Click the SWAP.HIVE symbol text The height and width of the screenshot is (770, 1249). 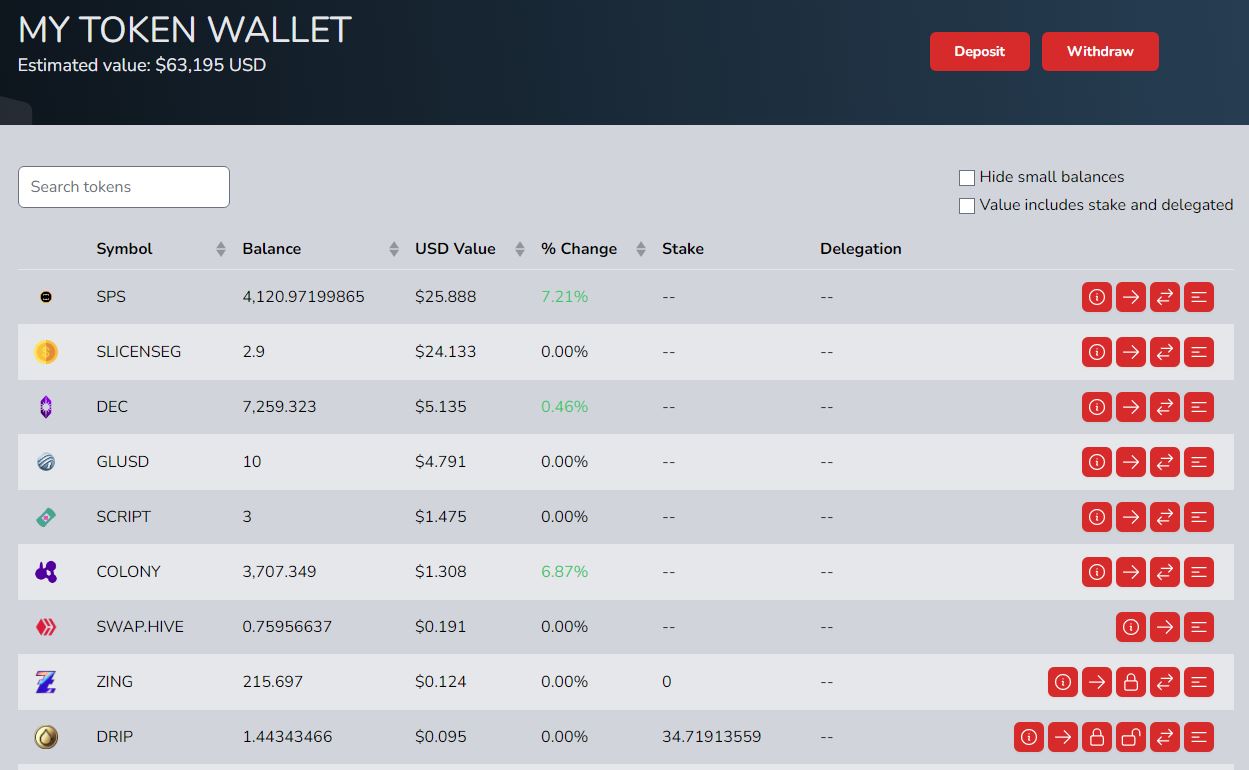click(x=140, y=627)
